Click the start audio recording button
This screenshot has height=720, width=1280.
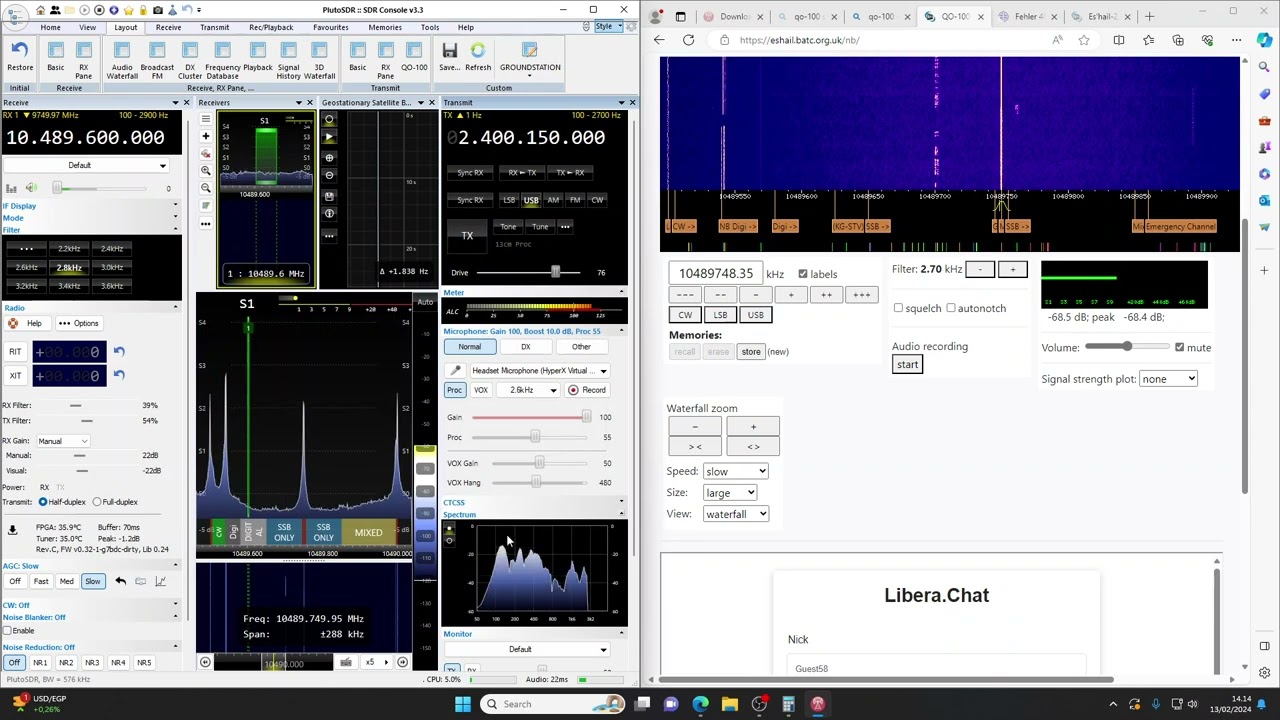[907, 364]
